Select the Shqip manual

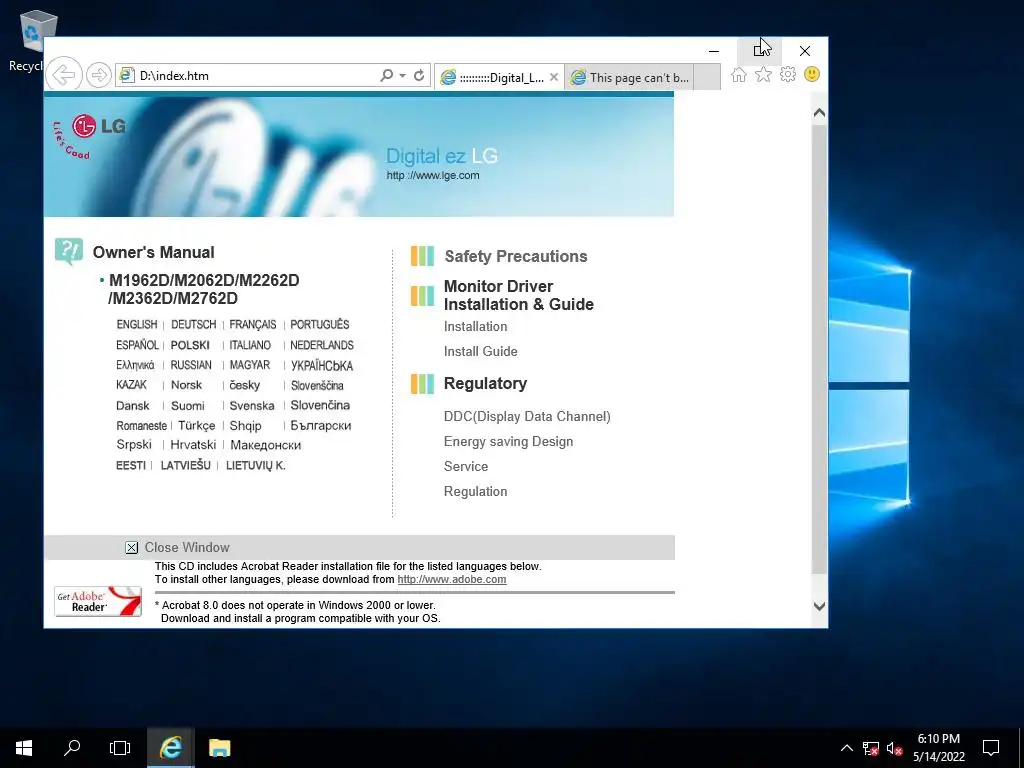pyautogui.click(x=245, y=426)
